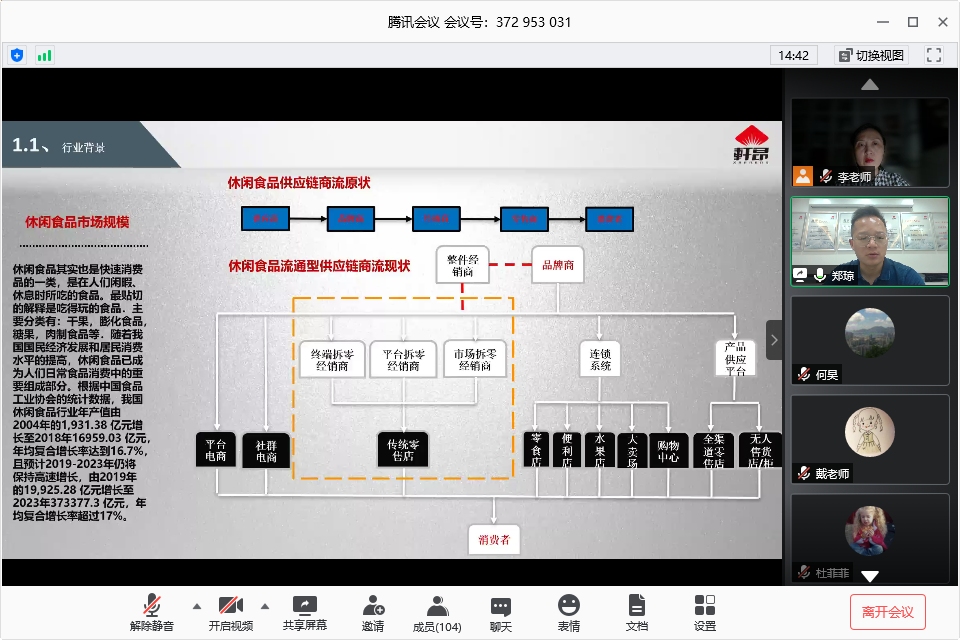
Task: Click Leave Meeting (离开会议) button
Action: (888, 611)
